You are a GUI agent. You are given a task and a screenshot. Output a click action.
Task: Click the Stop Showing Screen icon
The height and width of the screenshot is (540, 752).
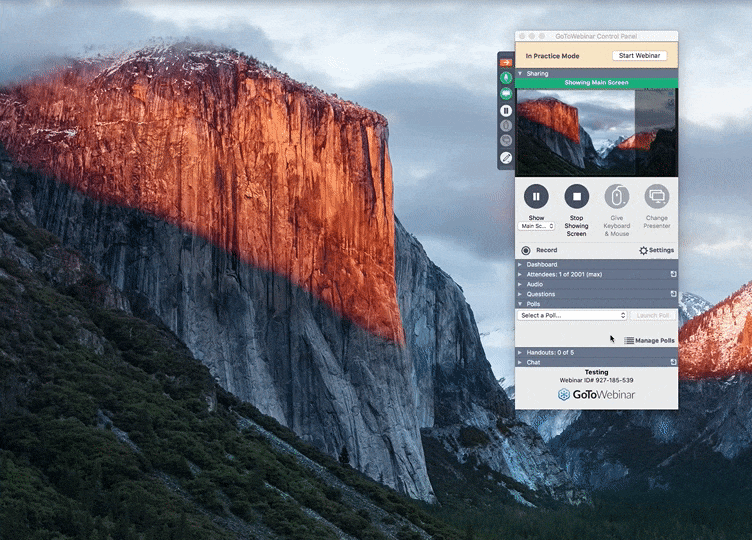coord(576,197)
